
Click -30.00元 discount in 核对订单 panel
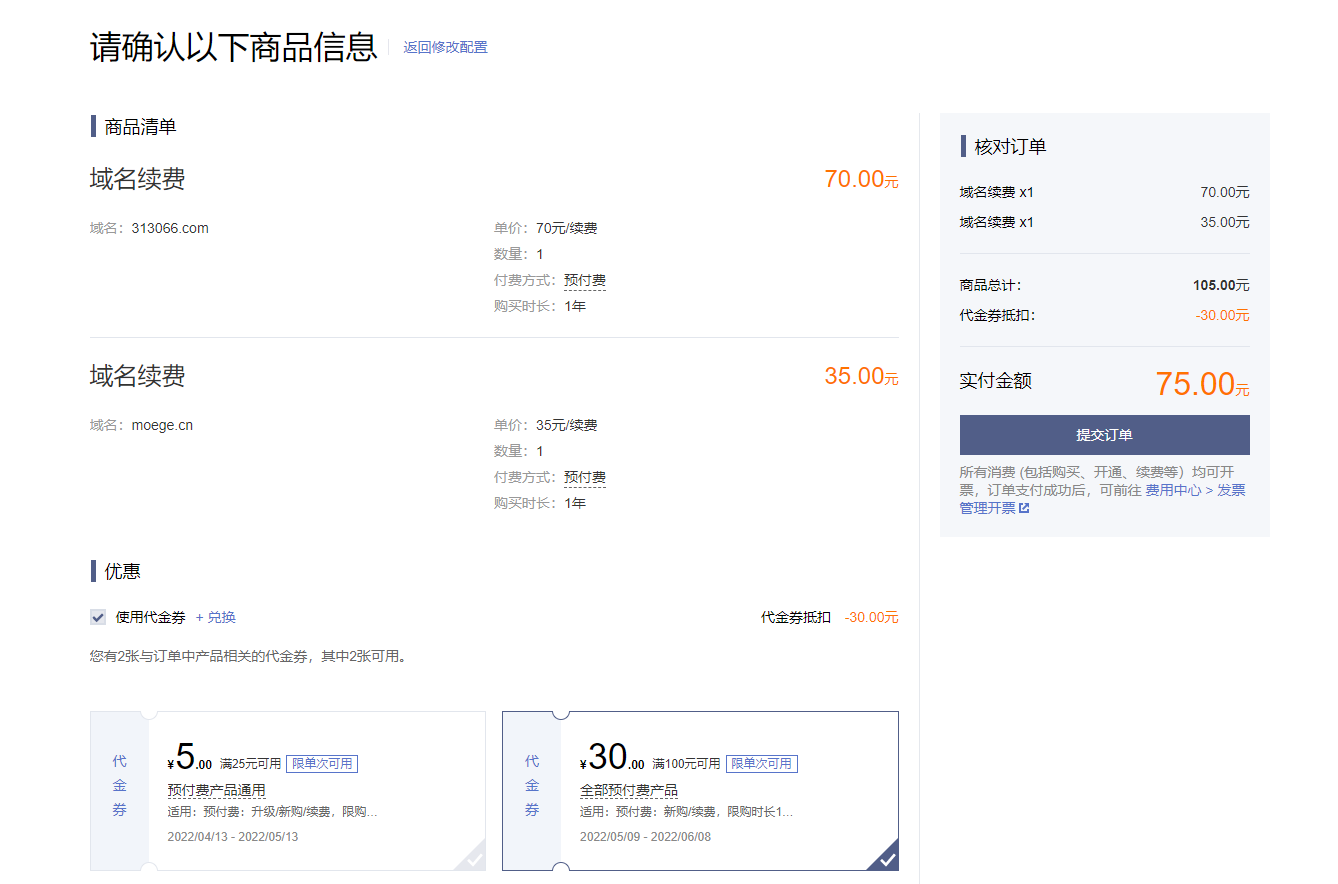tap(1222, 315)
